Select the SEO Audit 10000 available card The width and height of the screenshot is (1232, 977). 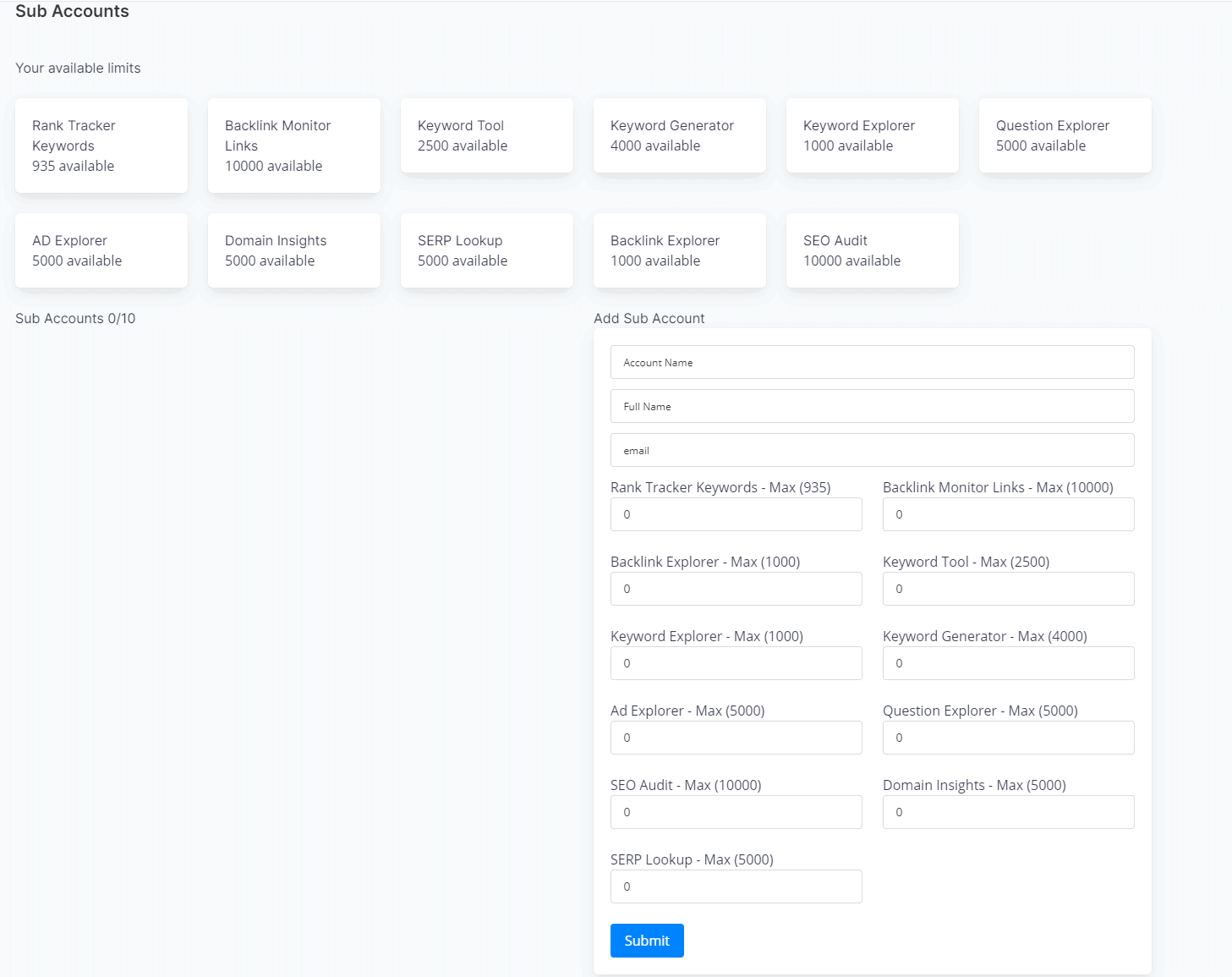click(873, 250)
